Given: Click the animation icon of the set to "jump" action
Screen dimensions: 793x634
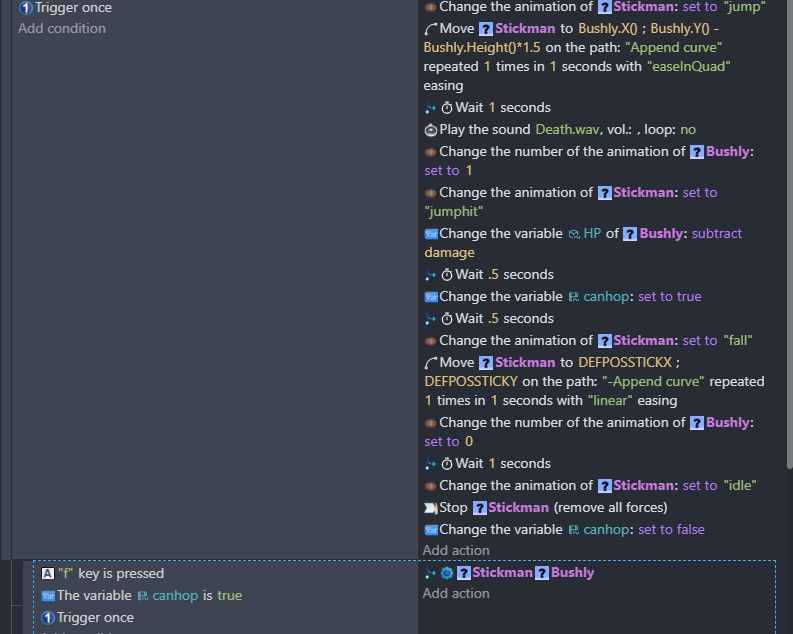Looking at the screenshot, I should [x=430, y=7].
